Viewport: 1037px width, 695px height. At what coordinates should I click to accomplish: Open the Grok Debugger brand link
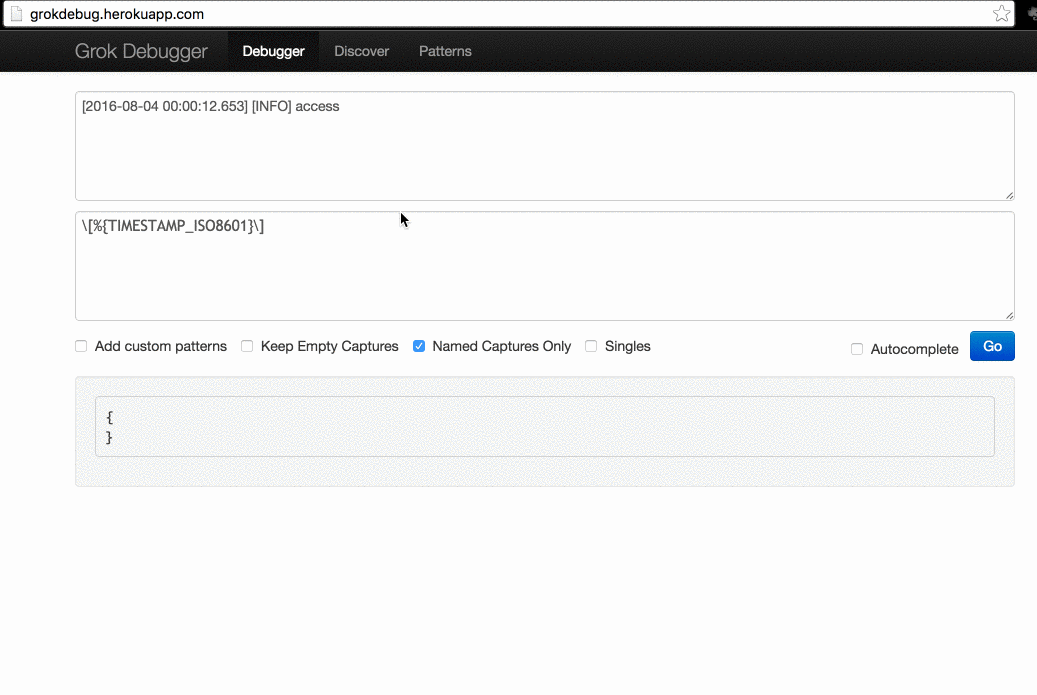pyautogui.click(x=141, y=51)
